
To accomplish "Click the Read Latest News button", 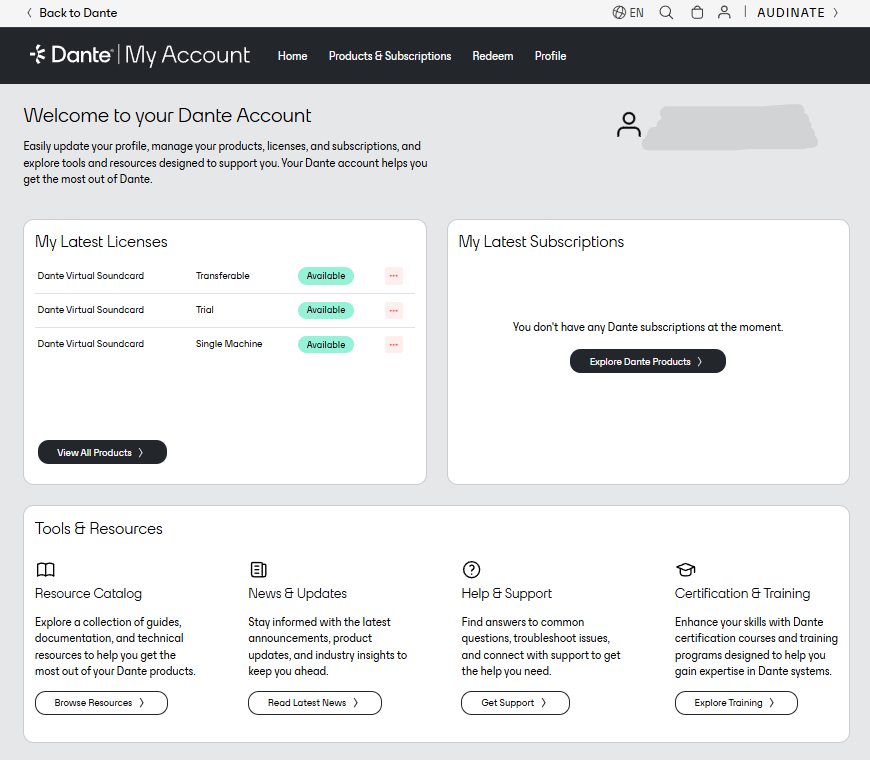I will point(315,703).
